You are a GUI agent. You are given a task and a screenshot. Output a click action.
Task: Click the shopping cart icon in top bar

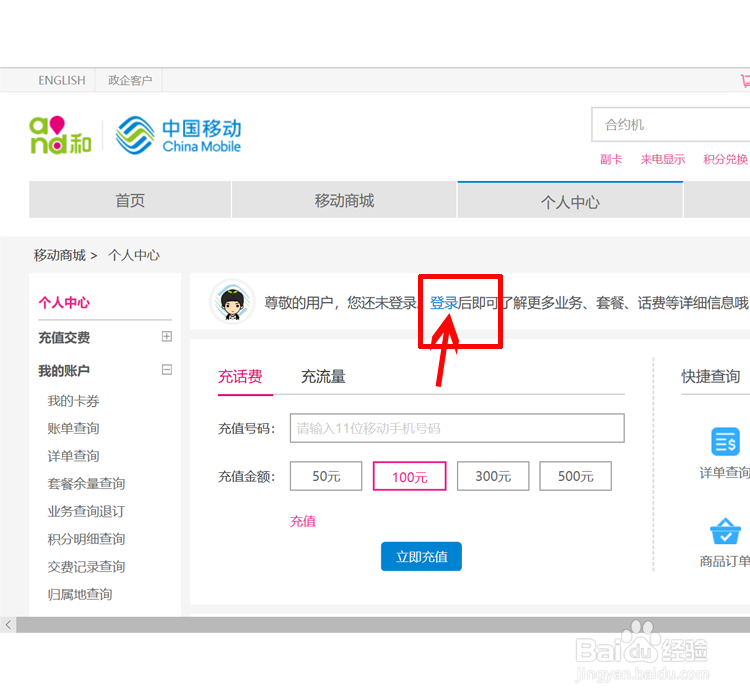[745, 80]
